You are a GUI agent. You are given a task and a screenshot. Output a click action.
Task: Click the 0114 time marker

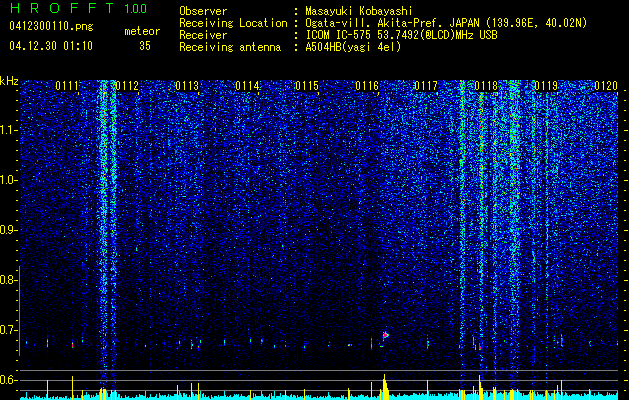point(247,86)
